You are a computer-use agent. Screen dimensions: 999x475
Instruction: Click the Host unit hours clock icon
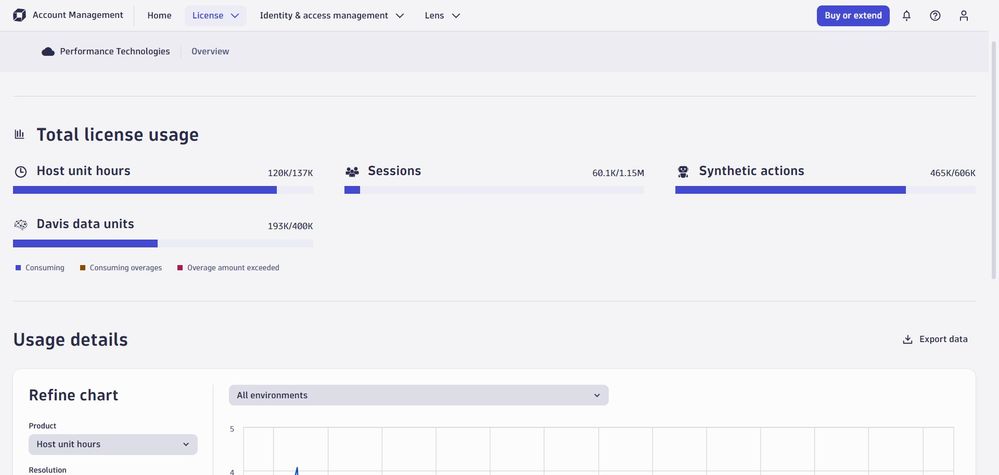[21, 172]
